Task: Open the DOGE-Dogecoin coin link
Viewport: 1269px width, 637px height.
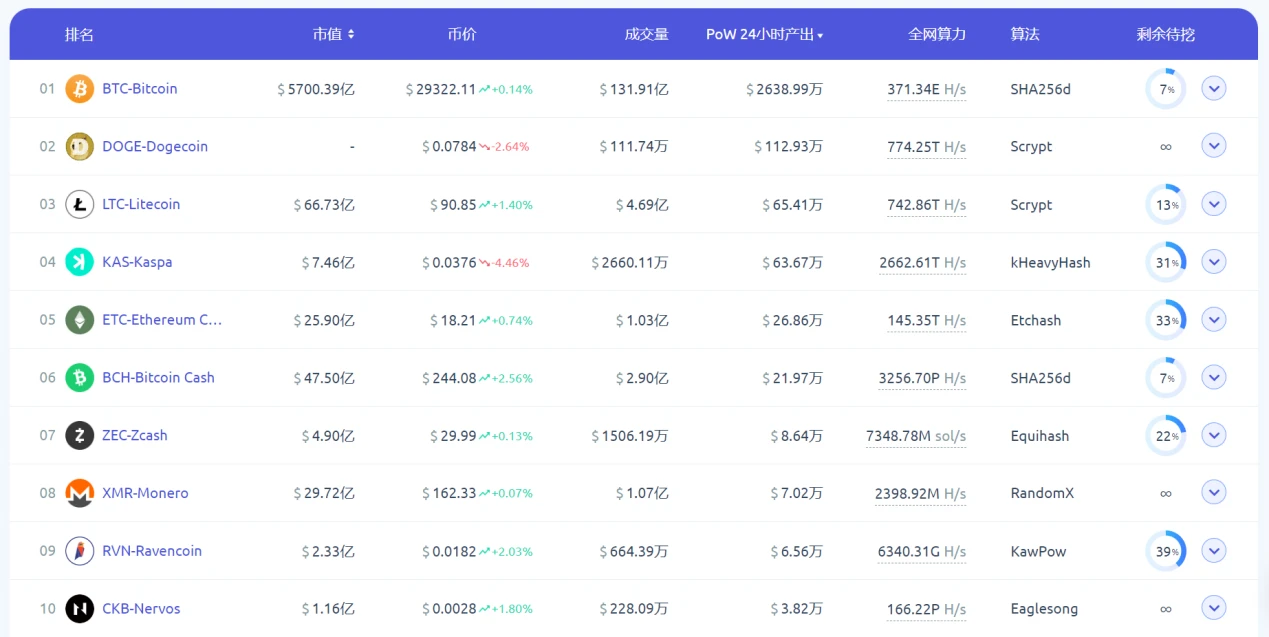Action: click(x=155, y=147)
